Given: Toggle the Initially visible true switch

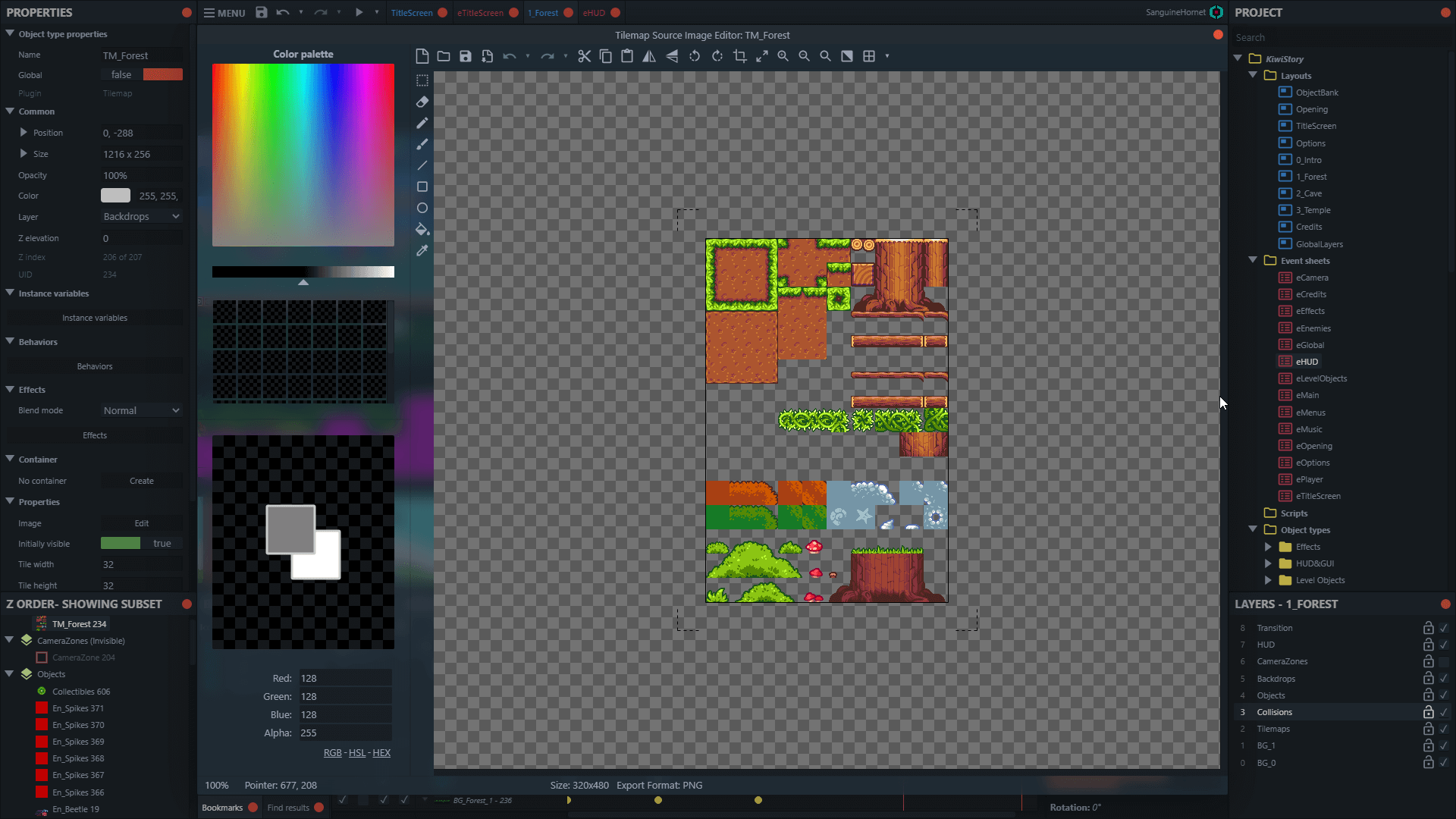Looking at the screenshot, I should click(x=120, y=543).
